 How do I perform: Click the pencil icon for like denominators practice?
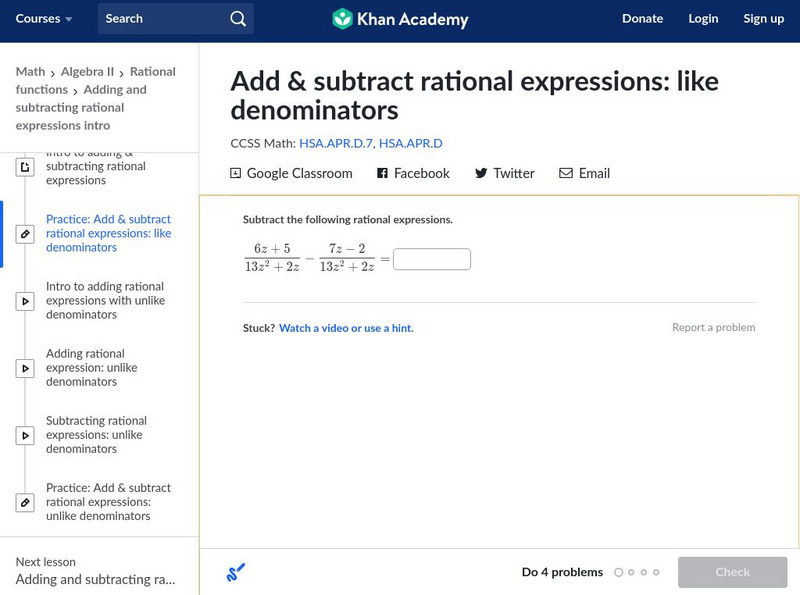(26, 234)
